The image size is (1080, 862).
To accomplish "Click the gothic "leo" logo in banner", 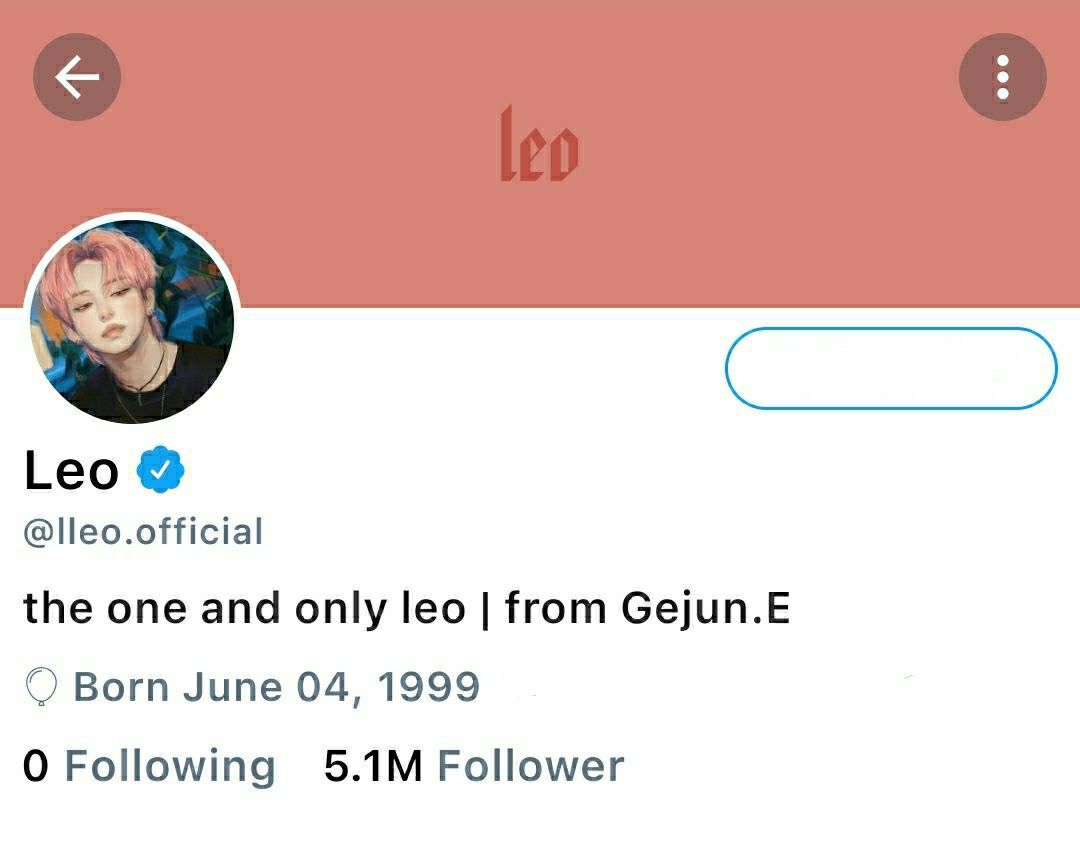I will click(x=539, y=145).
